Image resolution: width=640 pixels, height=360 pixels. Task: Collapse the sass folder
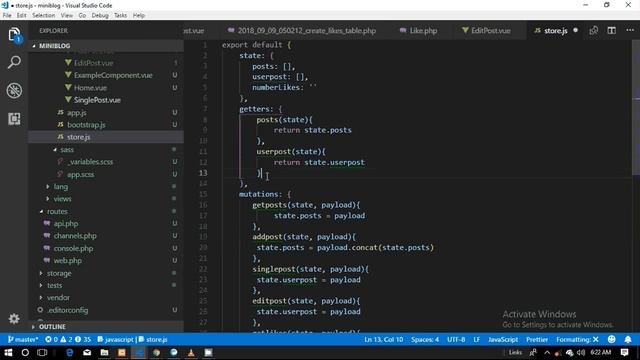[x=67, y=149]
